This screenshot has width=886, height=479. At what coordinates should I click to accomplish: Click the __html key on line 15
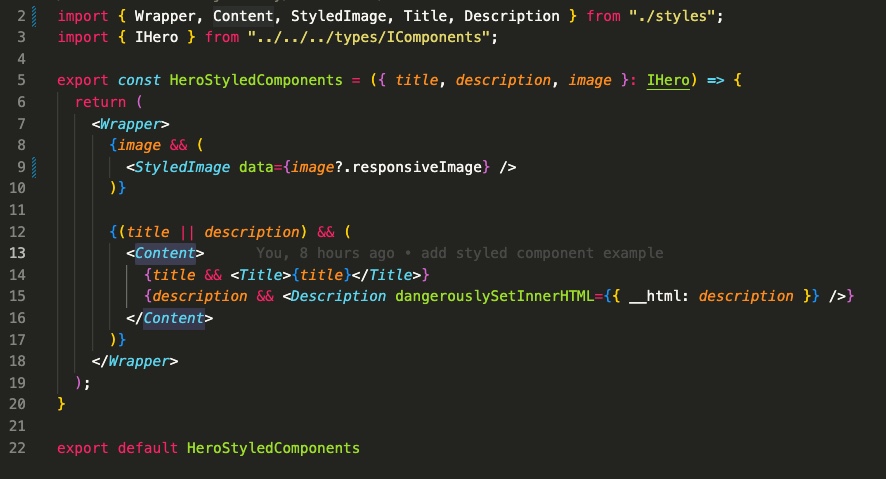pos(655,296)
